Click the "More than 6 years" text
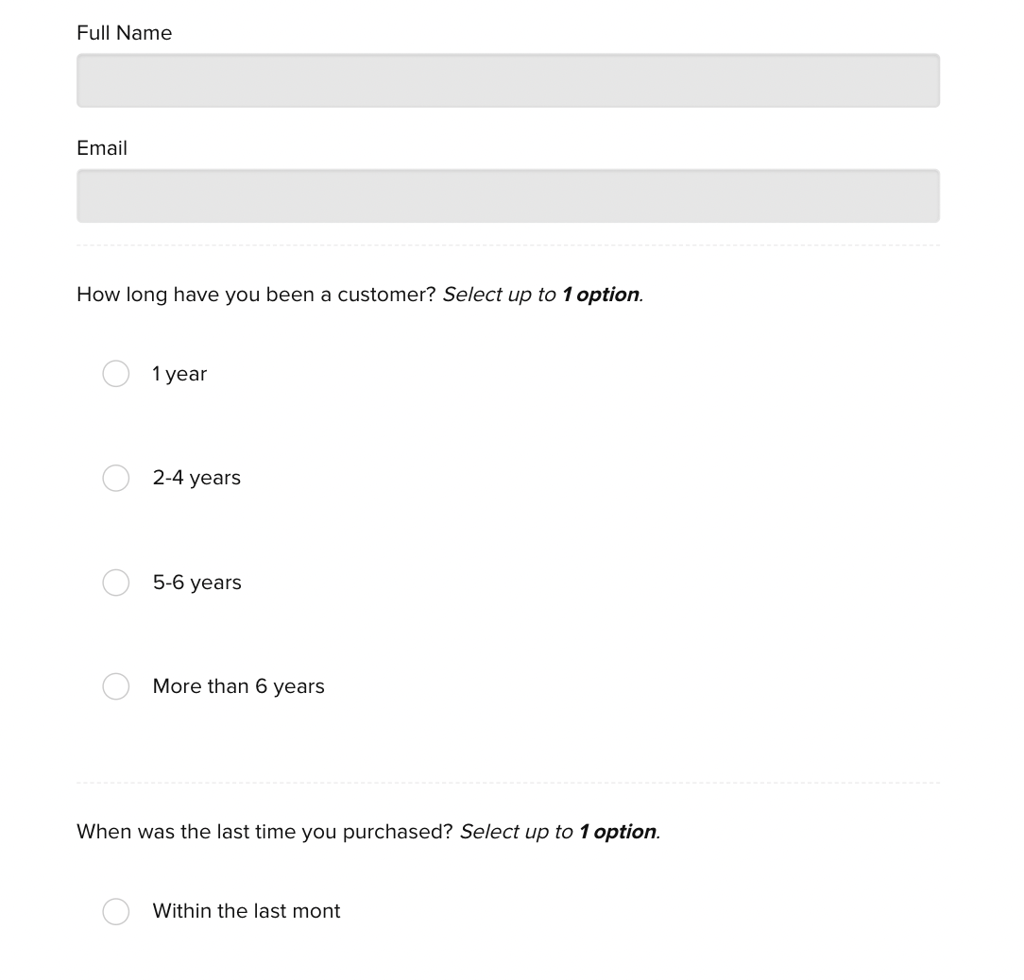This screenshot has height=980, width=1024. click(x=239, y=687)
